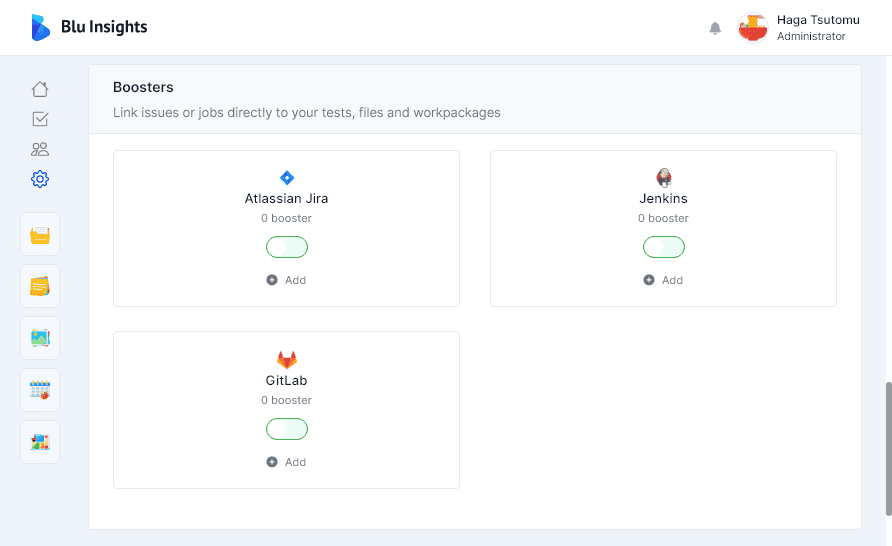
Task: Open the users/team sidebar icon
Action: tap(40, 149)
